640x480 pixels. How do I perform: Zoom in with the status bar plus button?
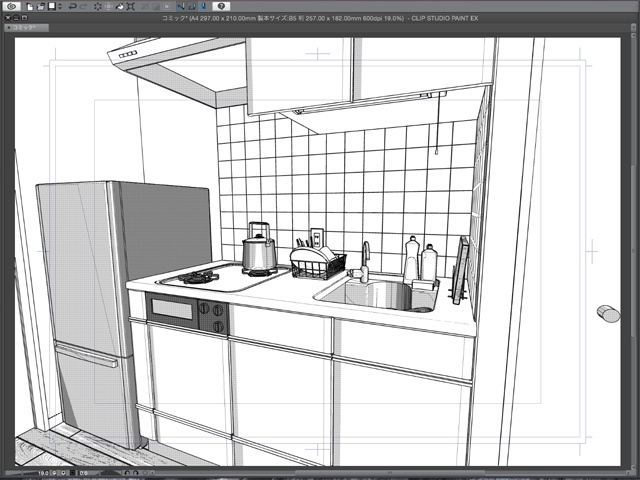tap(63, 473)
